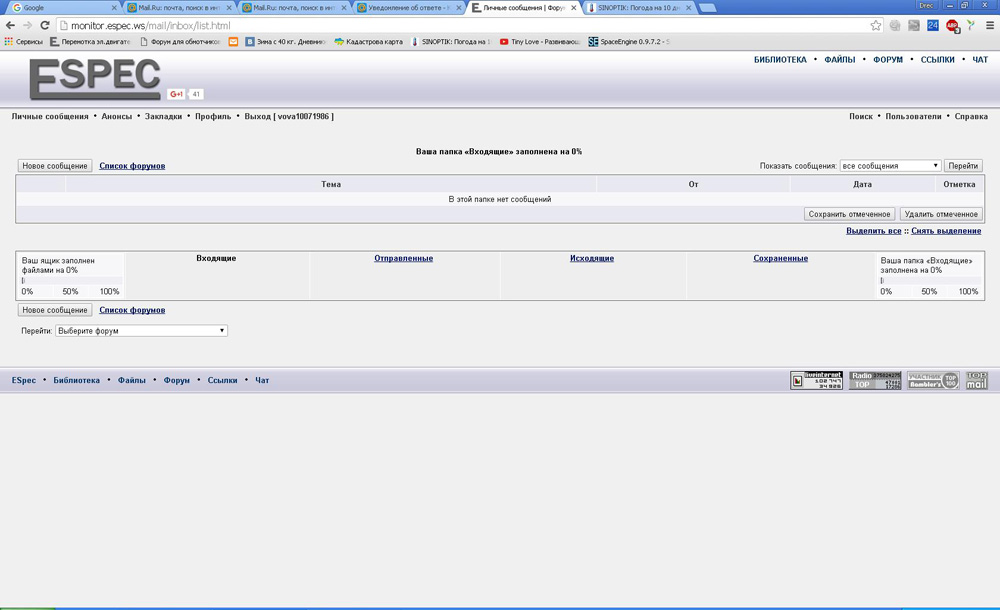Click the top 'Новое сообщение' button
Screen dimensions: 1000x610
point(55,166)
